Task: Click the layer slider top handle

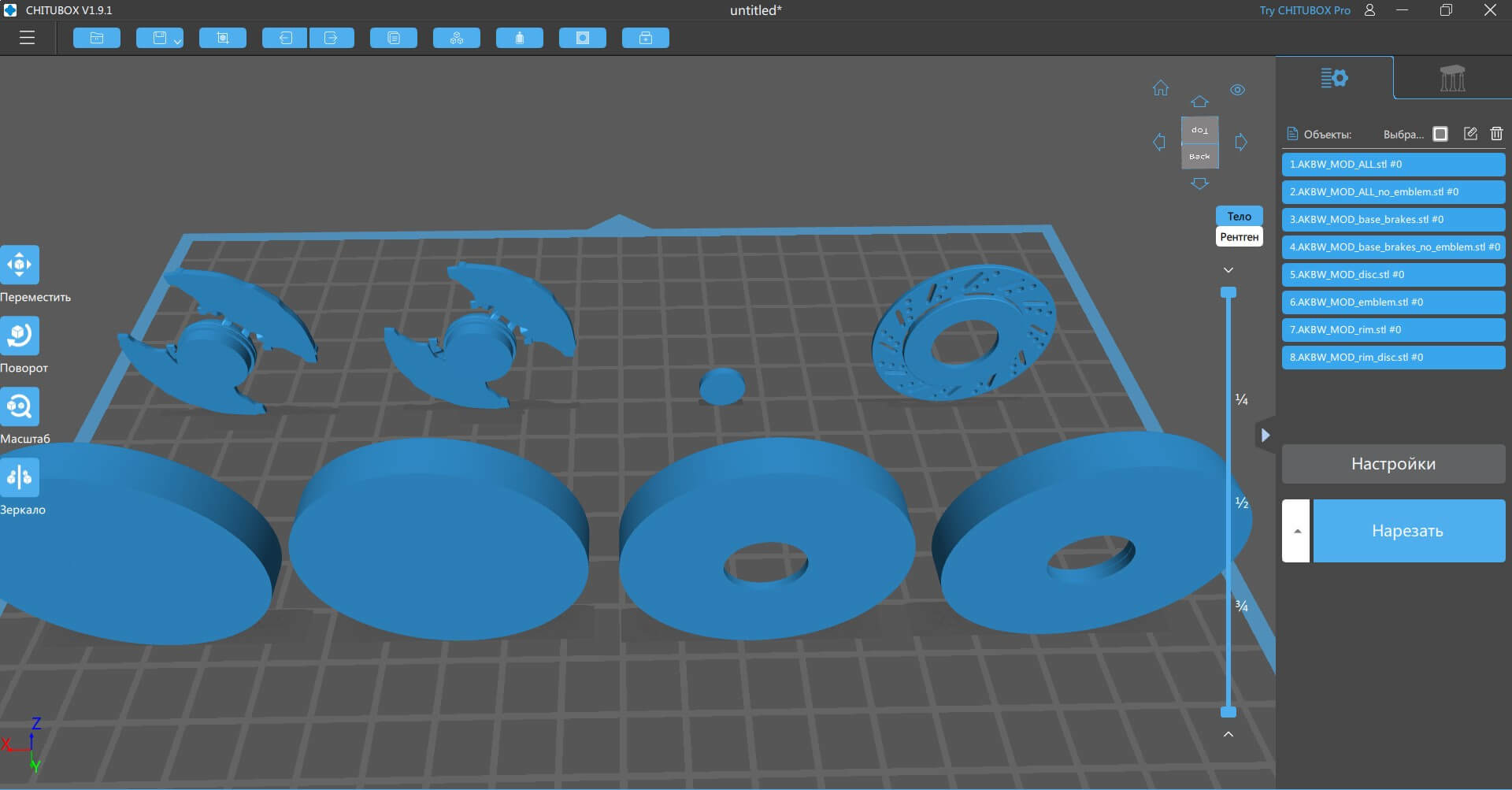Action: click(x=1228, y=292)
